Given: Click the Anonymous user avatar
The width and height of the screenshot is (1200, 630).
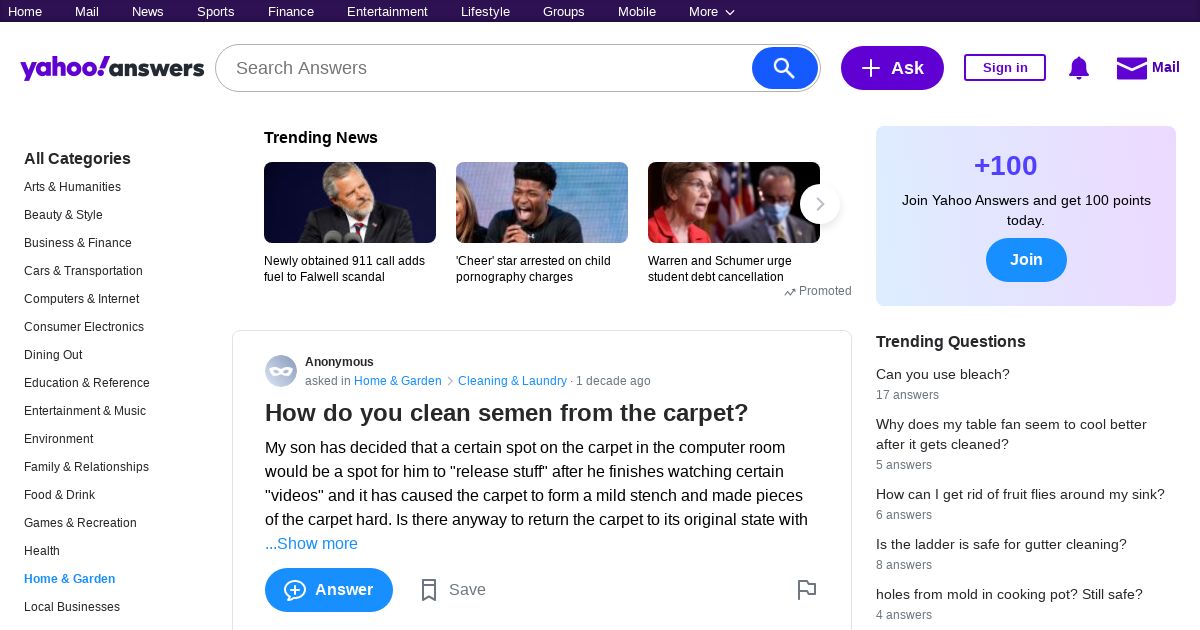Looking at the screenshot, I should point(281,371).
